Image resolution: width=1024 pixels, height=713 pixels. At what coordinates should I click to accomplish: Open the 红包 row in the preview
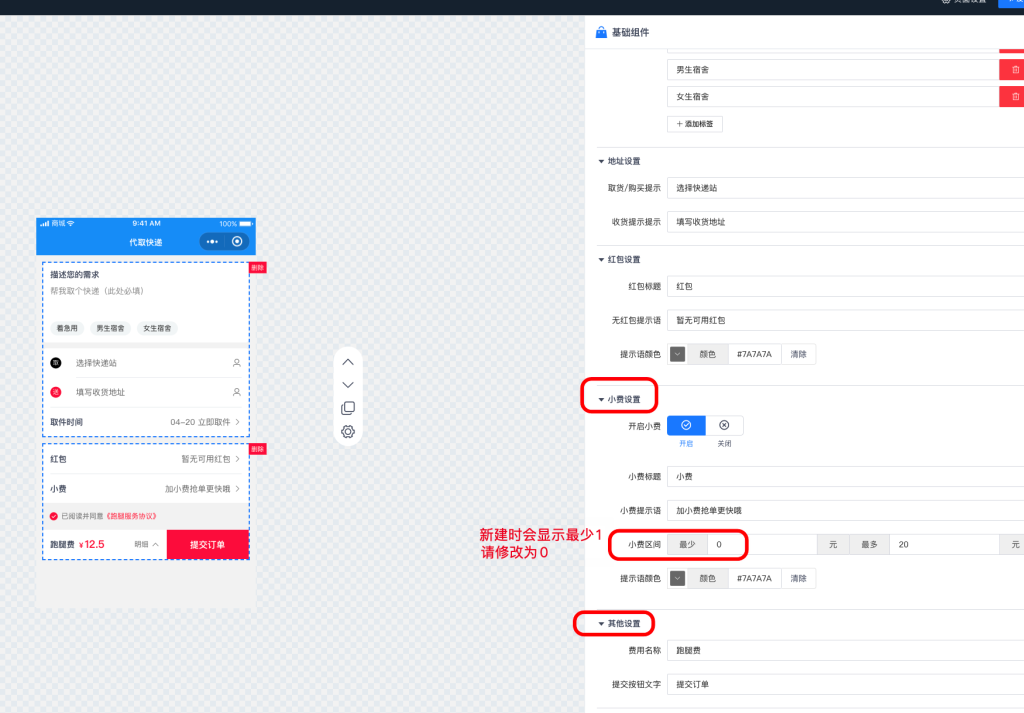[x=146, y=459]
